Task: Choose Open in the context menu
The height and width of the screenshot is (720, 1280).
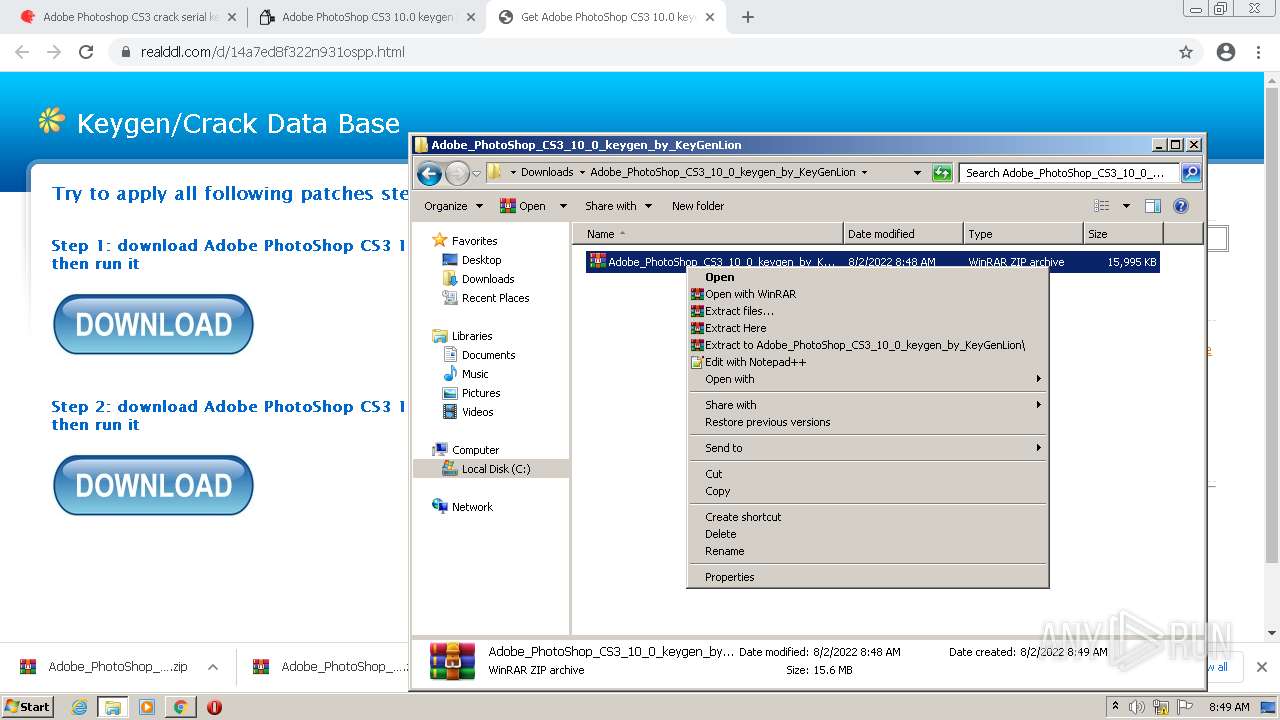Action: (x=719, y=277)
